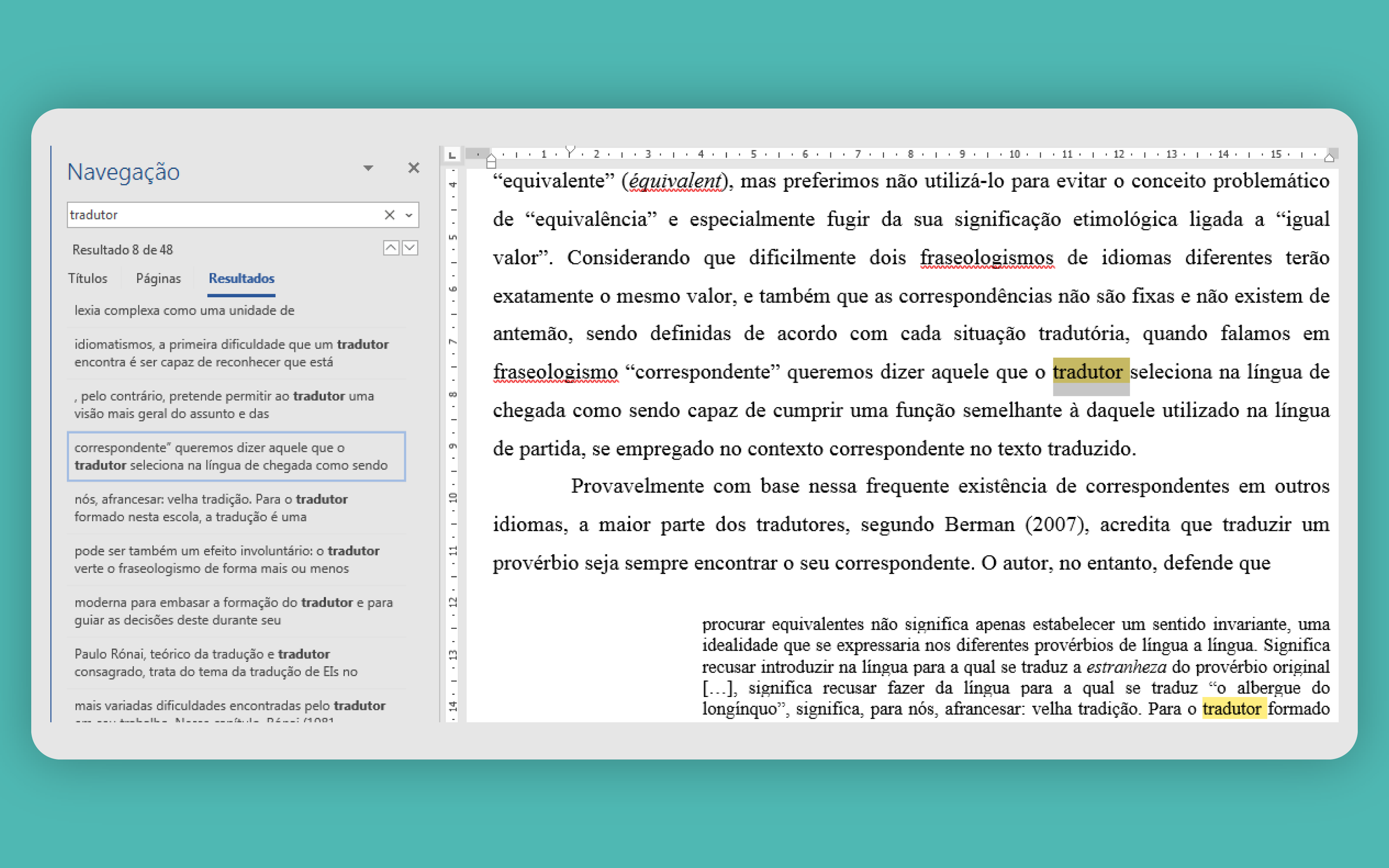Select the Resultados tab
The image size is (1389, 868).
[x=242, y=279]
